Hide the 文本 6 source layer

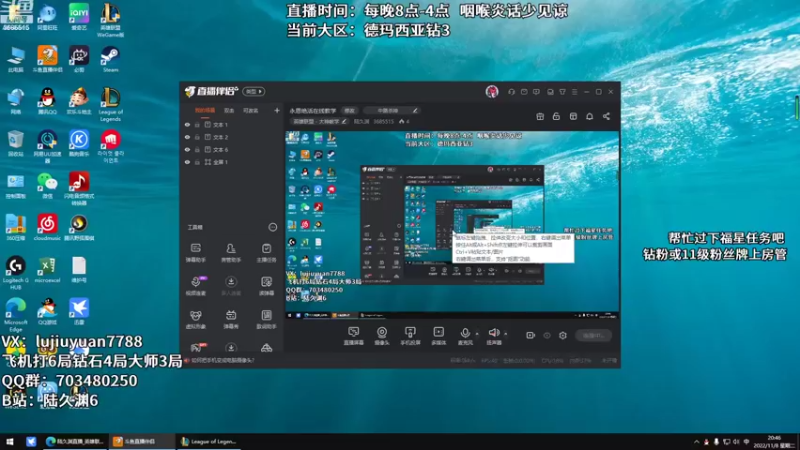(187, 149)
